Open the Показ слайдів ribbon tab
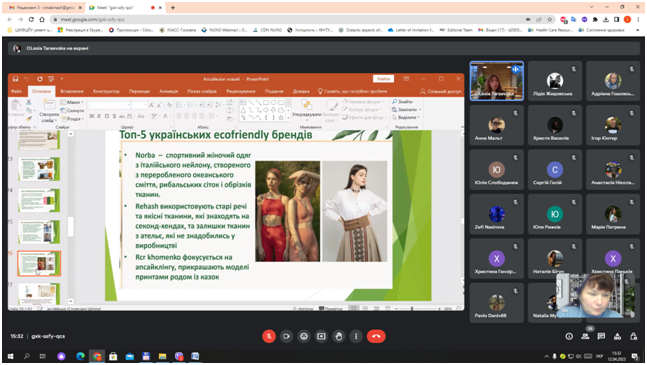 (x=202, y=91)
